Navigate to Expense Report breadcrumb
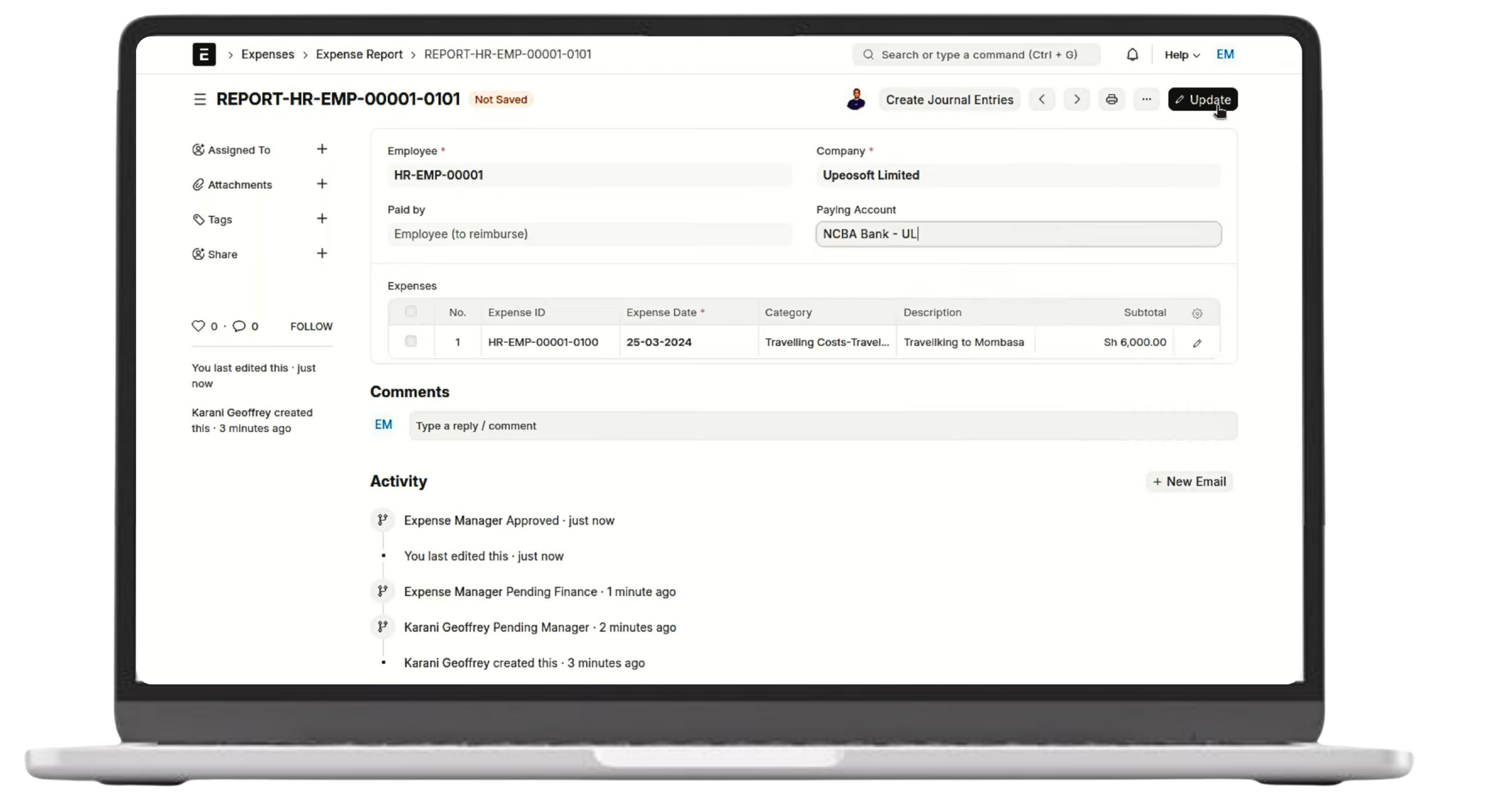 click(359, 54)
